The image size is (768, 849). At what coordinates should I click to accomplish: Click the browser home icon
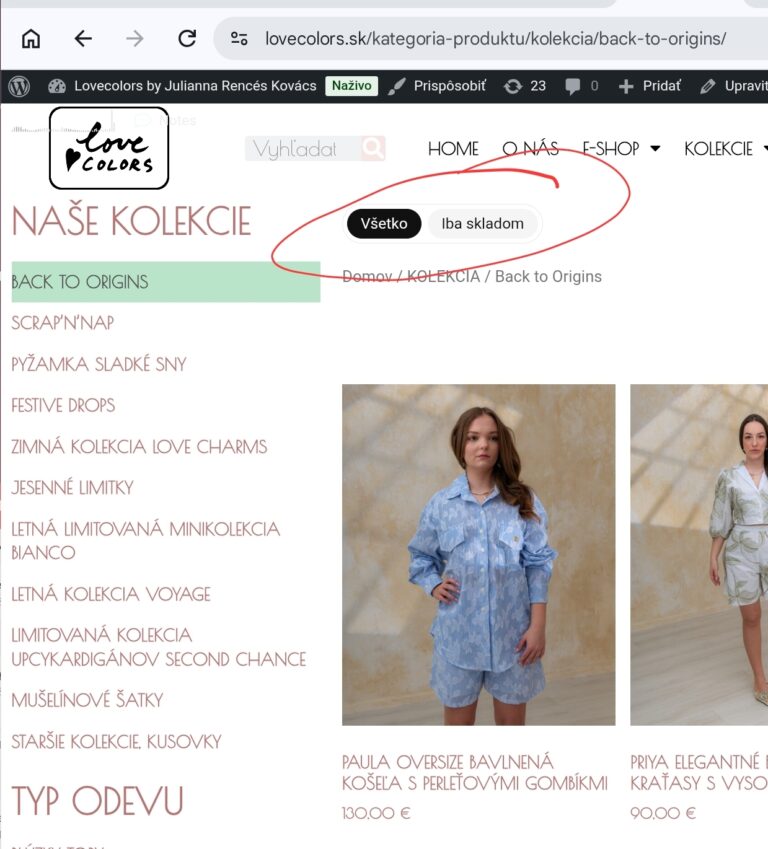click(31, 39)
